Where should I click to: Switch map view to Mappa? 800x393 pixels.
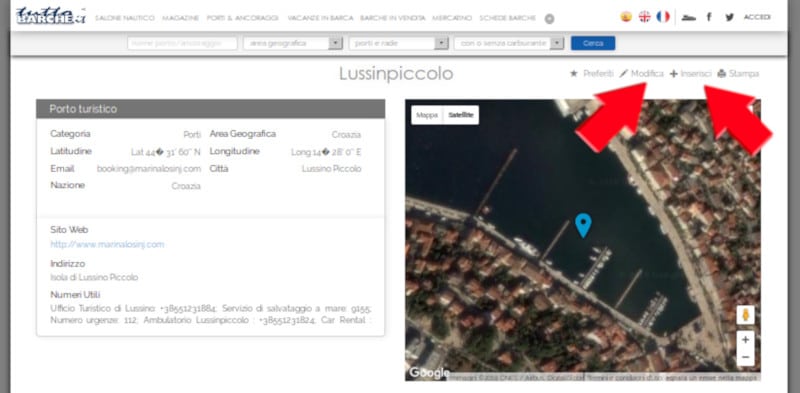point(427,115)
